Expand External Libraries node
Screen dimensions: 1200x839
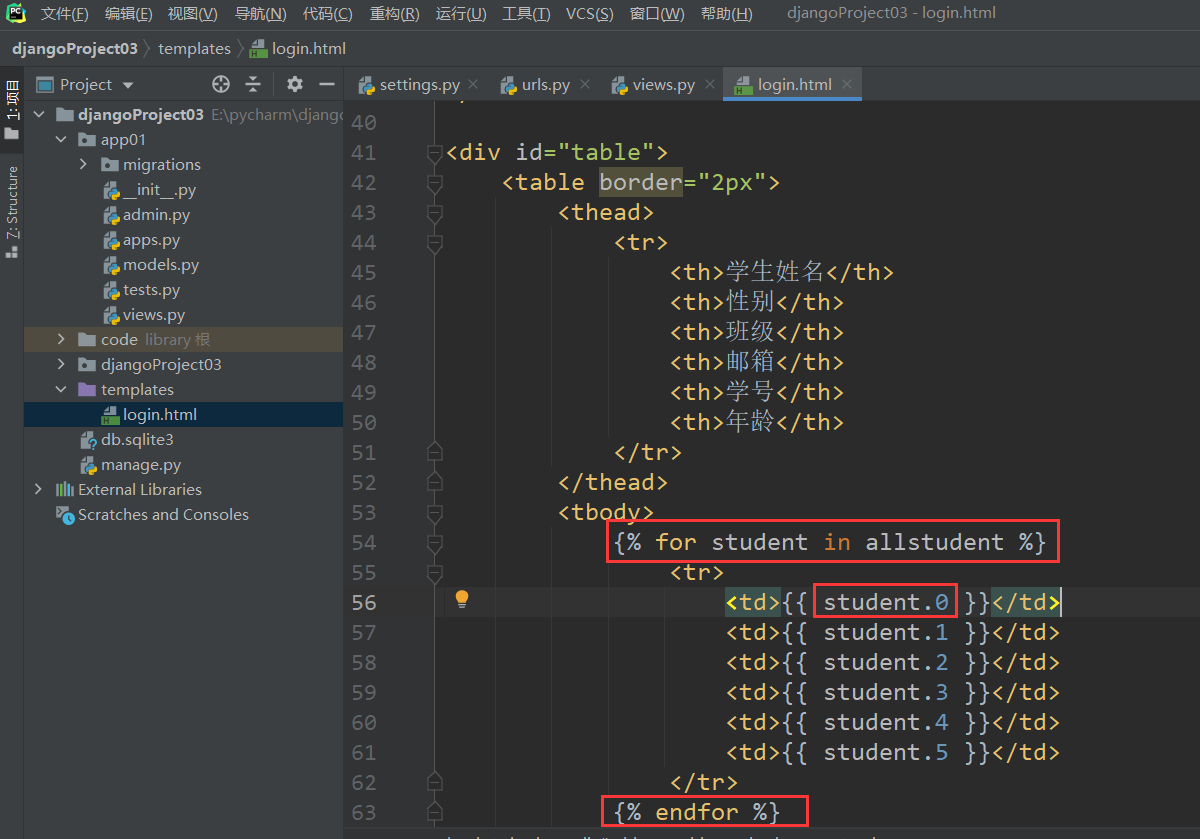pyautogui.click(x=38, y=490)
